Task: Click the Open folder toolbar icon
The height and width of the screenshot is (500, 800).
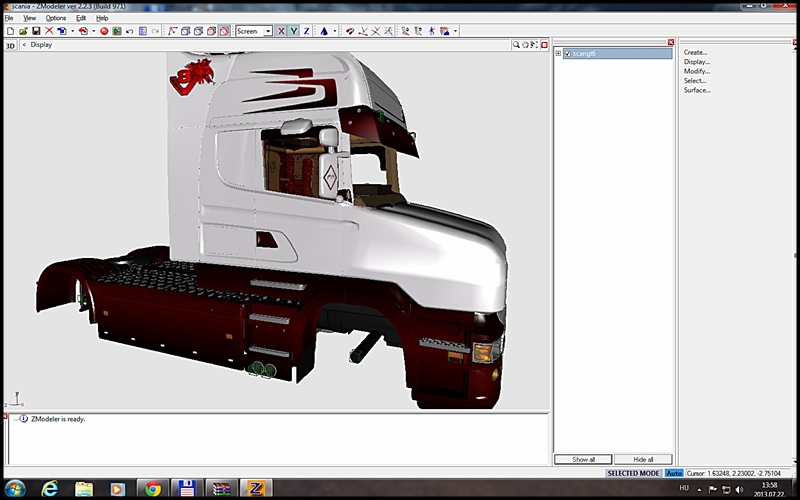Action: coord(22,31)
